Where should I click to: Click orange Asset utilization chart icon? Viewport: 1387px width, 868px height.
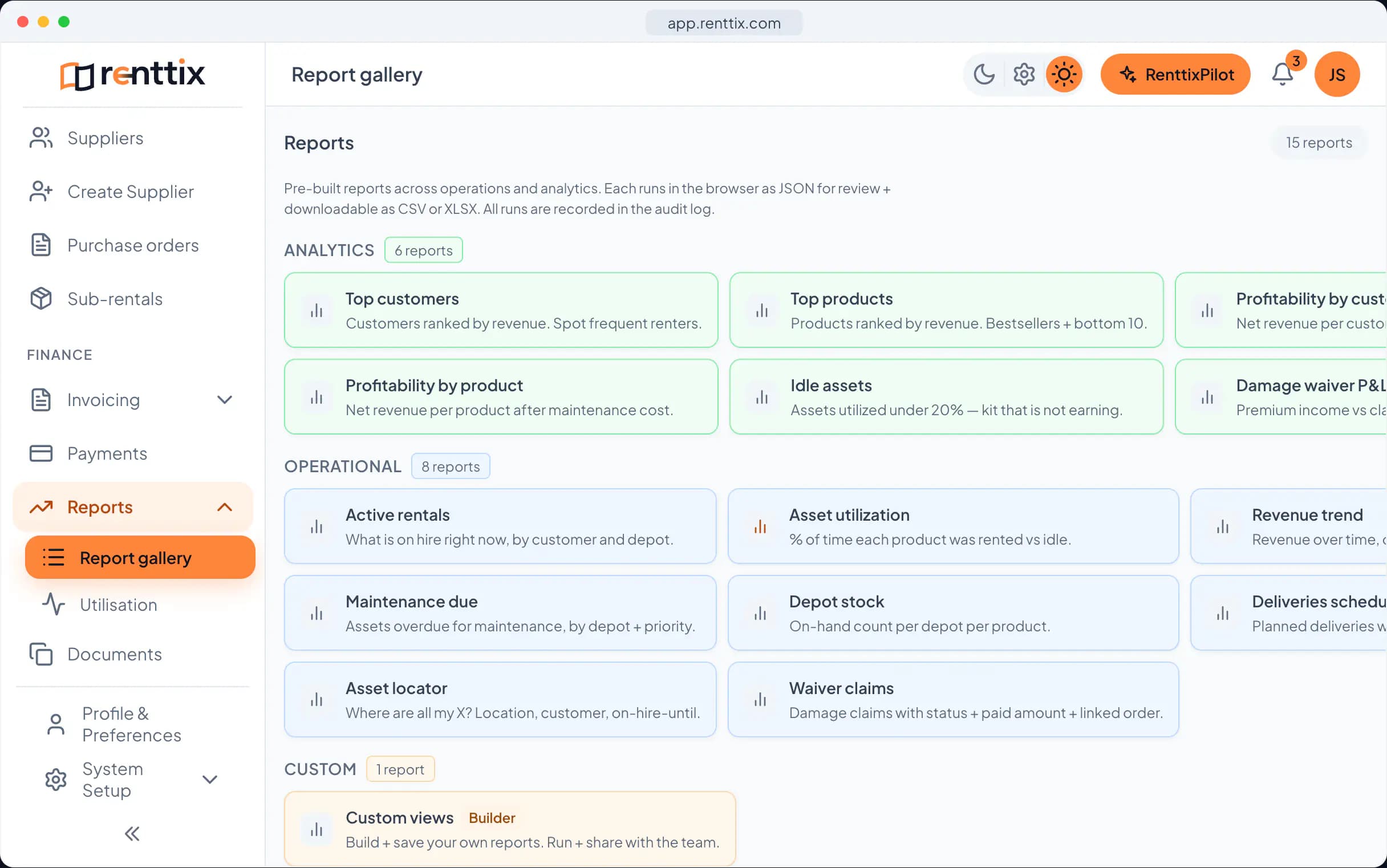[x=760, y=526]
